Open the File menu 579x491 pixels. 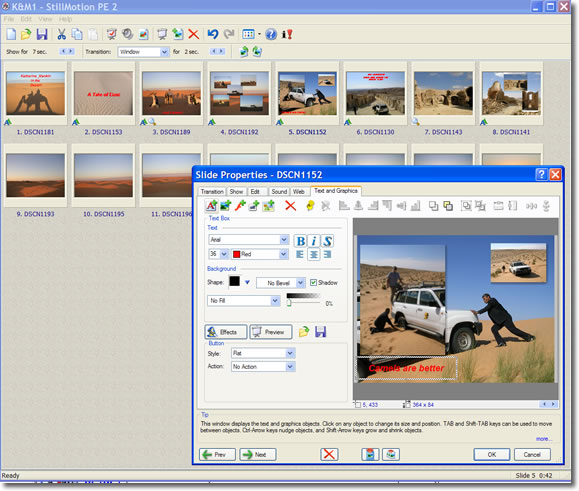pyautogui.click(x=9, y=19)
